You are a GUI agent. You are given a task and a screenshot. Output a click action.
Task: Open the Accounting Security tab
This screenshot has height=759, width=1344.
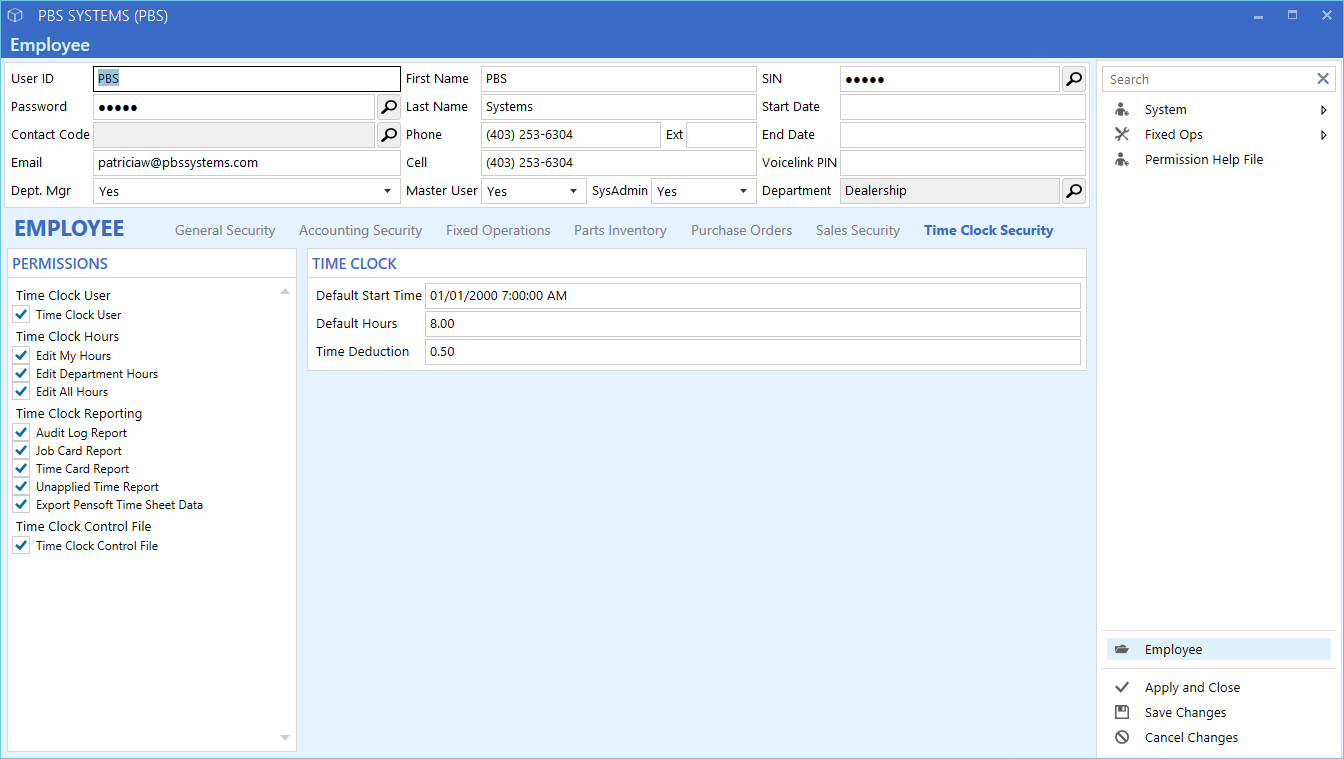click(361, 230)
